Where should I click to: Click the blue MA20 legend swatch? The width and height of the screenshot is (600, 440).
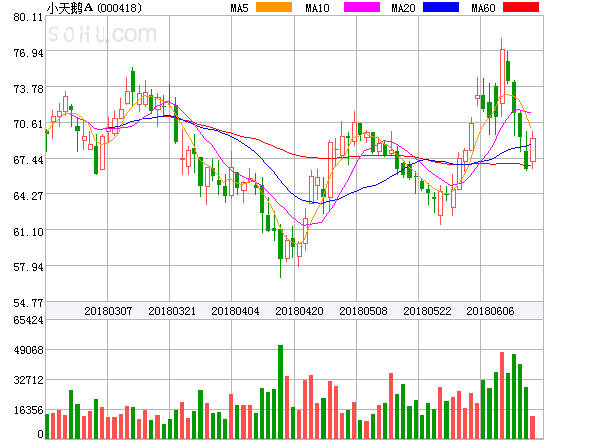pos(440,8)
